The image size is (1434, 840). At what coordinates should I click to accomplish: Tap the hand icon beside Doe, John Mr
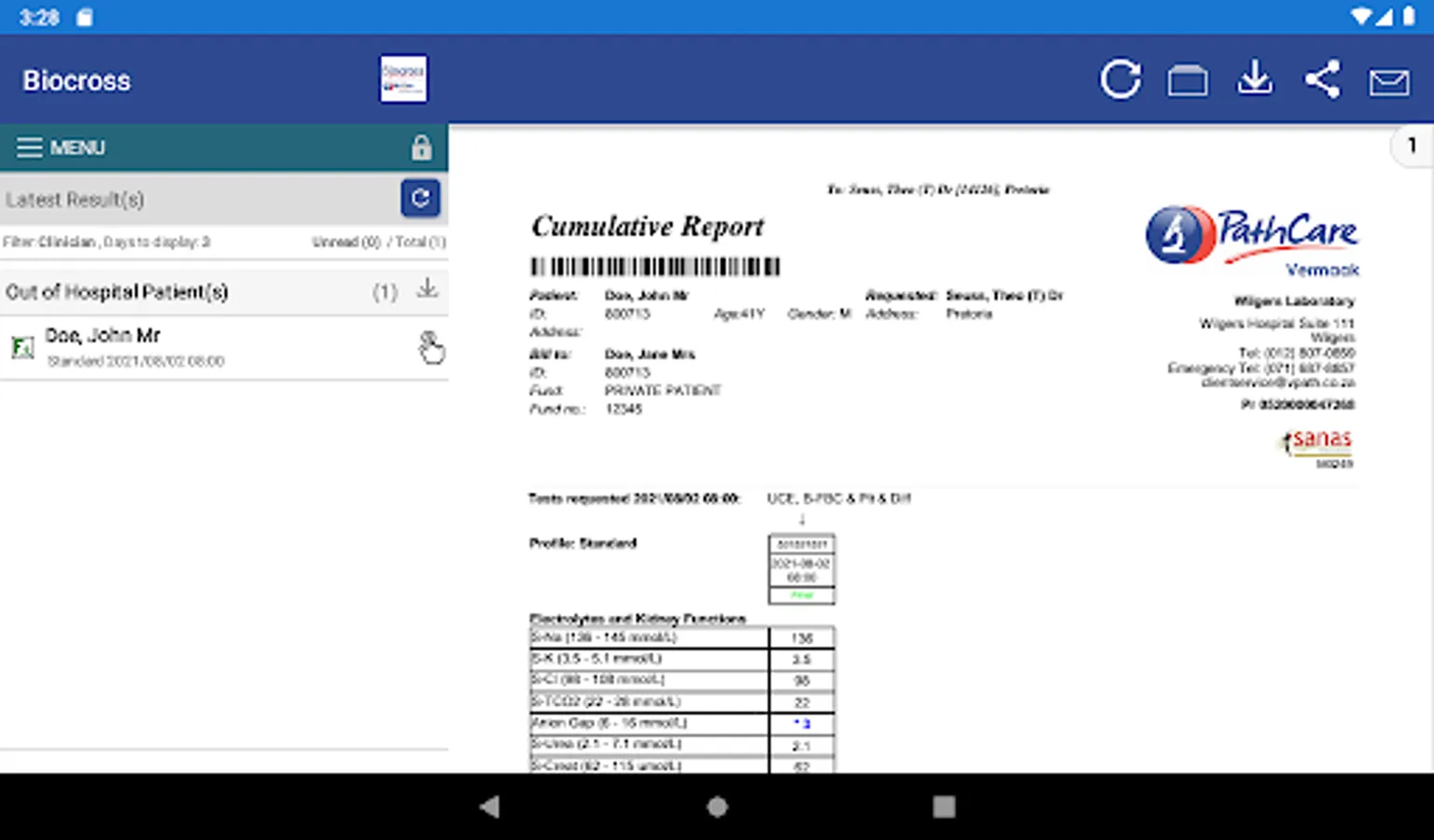[430, 347]
